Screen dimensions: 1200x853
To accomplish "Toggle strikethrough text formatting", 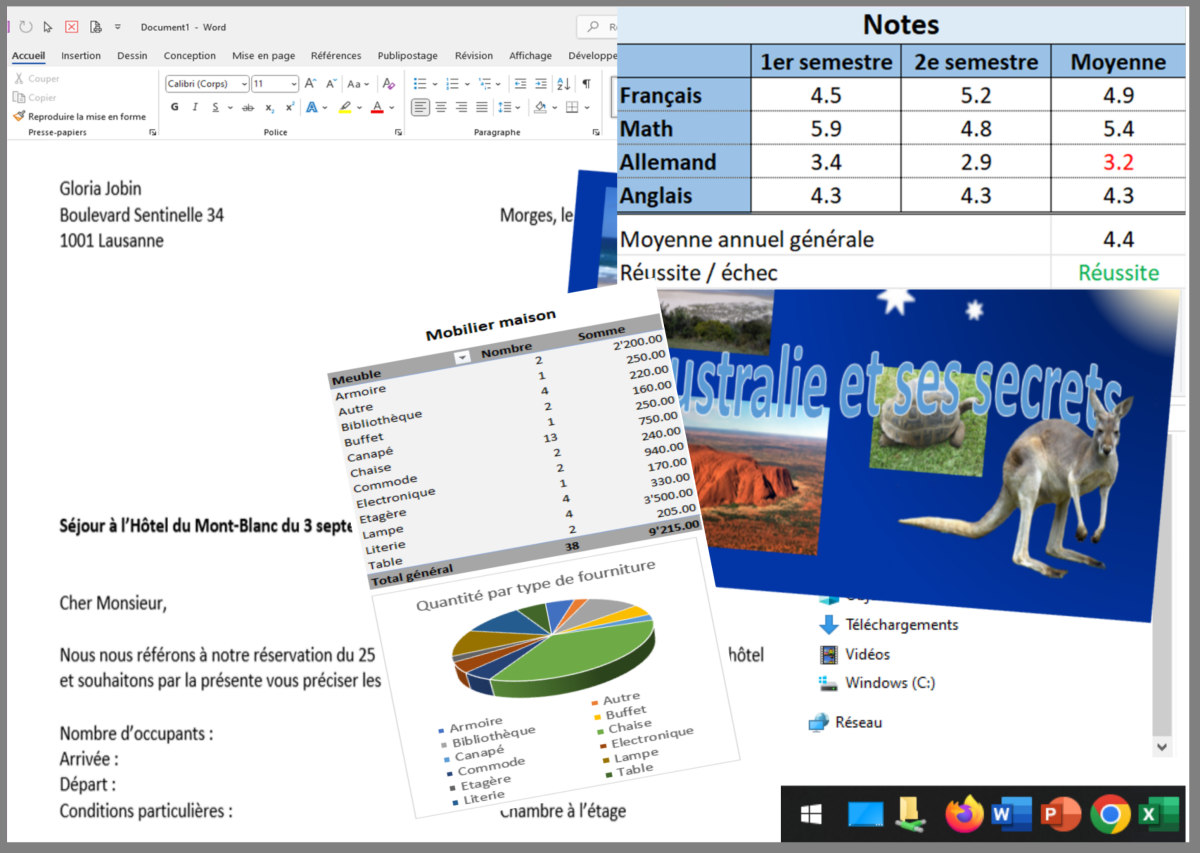I will click(247, 108).
